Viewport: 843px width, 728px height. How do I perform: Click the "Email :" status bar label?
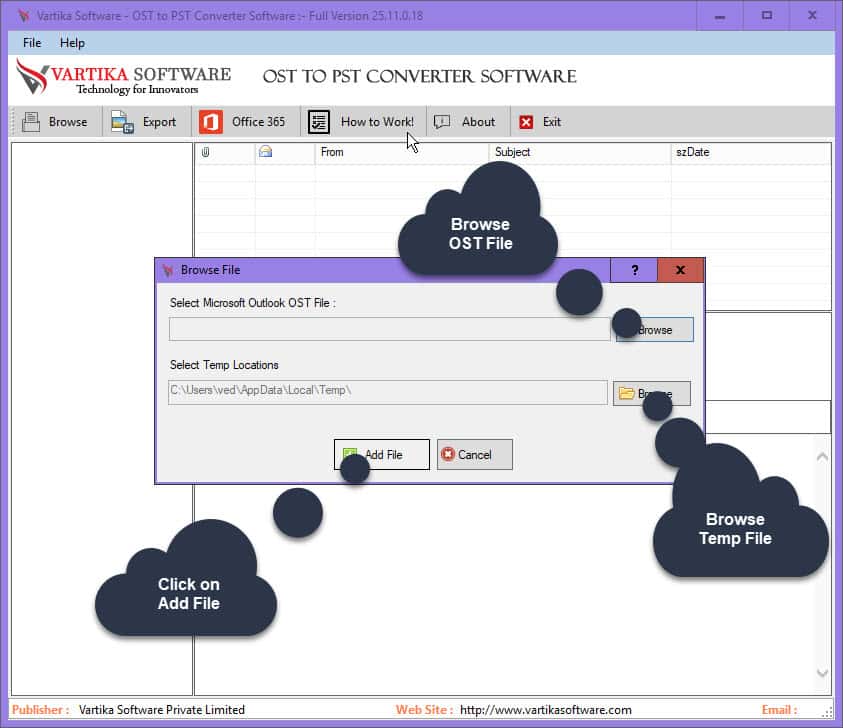pos(780,710)
